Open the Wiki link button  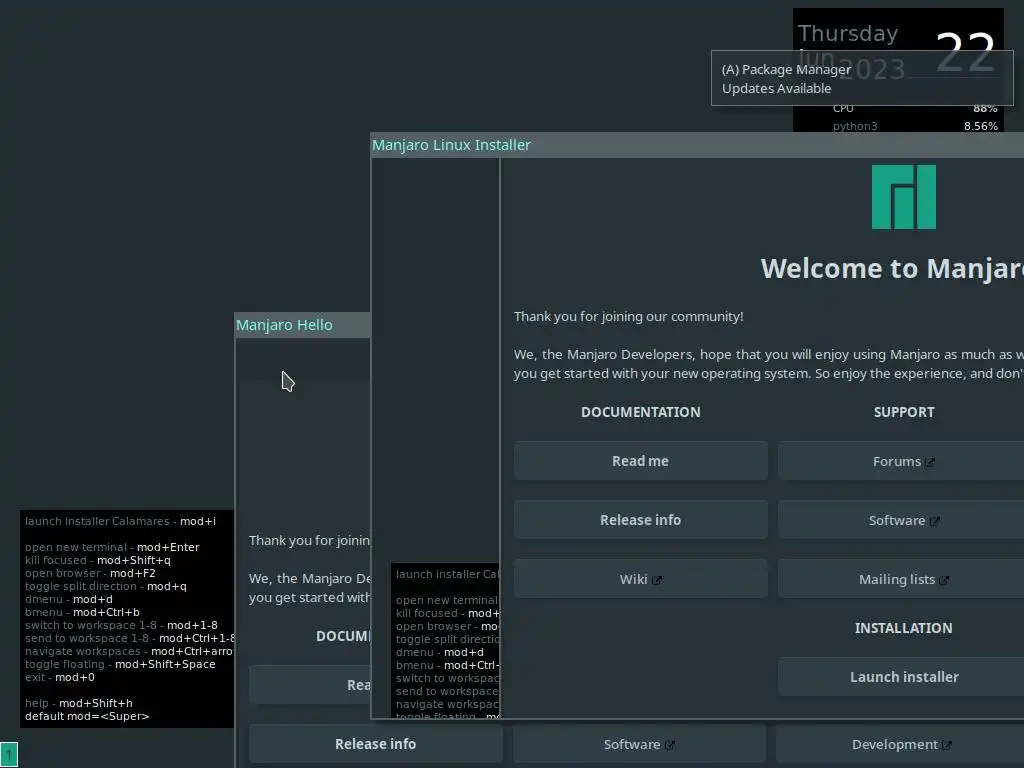[x=640, y=579]
